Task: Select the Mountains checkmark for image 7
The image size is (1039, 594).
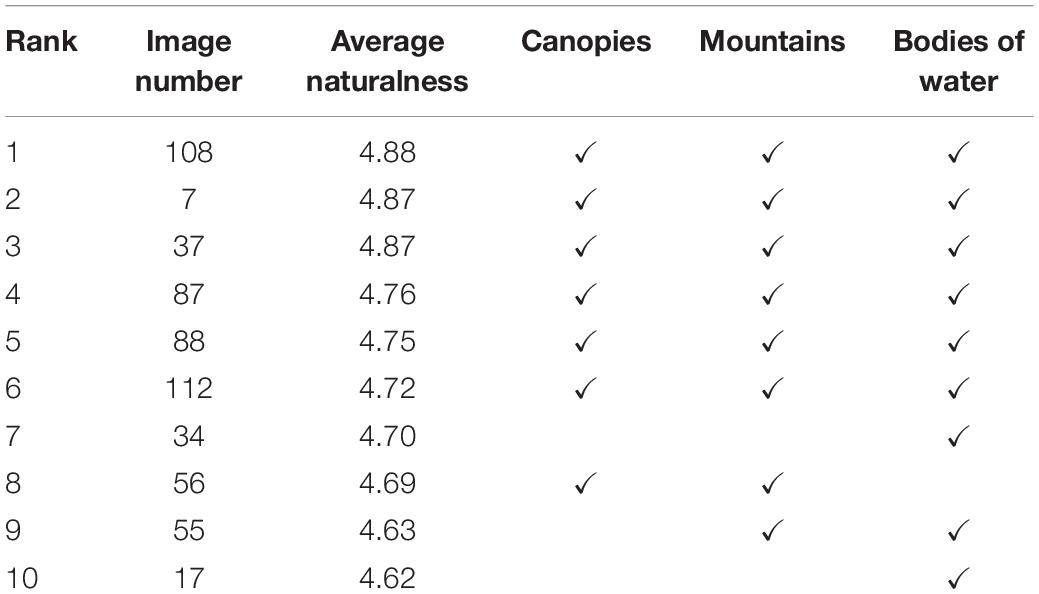Action: click(x=772, y=200)
